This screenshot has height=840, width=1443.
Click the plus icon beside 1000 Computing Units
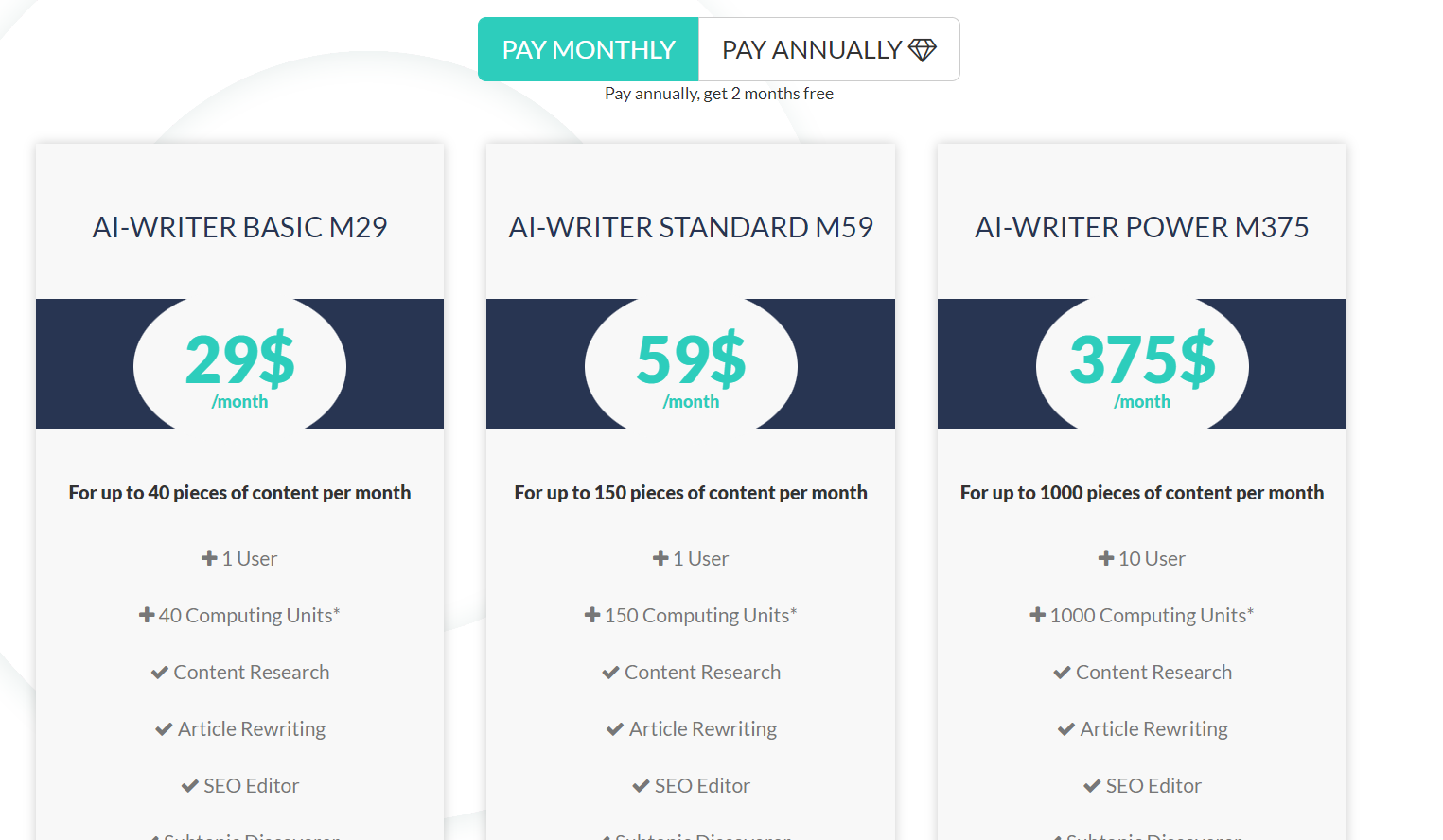(x=1038, y=615)
